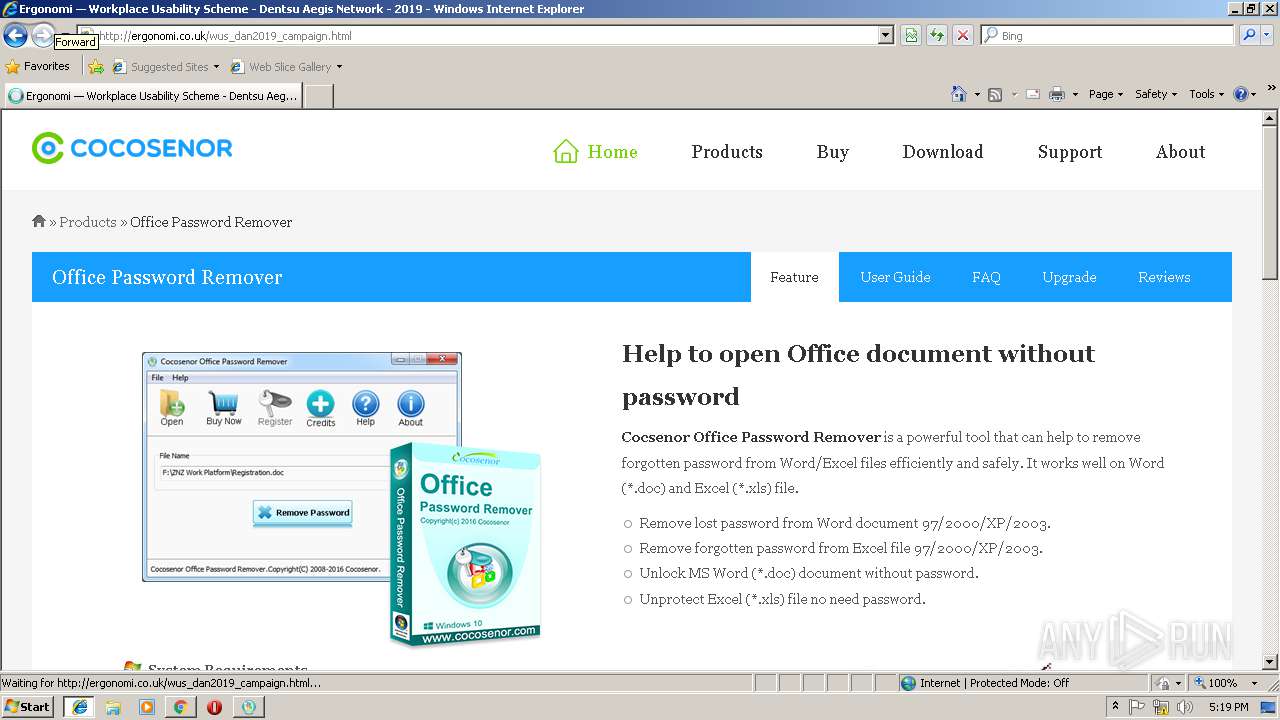Image resolution: width=1280 pixels, height=720 pixels.
Task: Switch to the Reviews tab
Action: click(x=1164, y=277)
